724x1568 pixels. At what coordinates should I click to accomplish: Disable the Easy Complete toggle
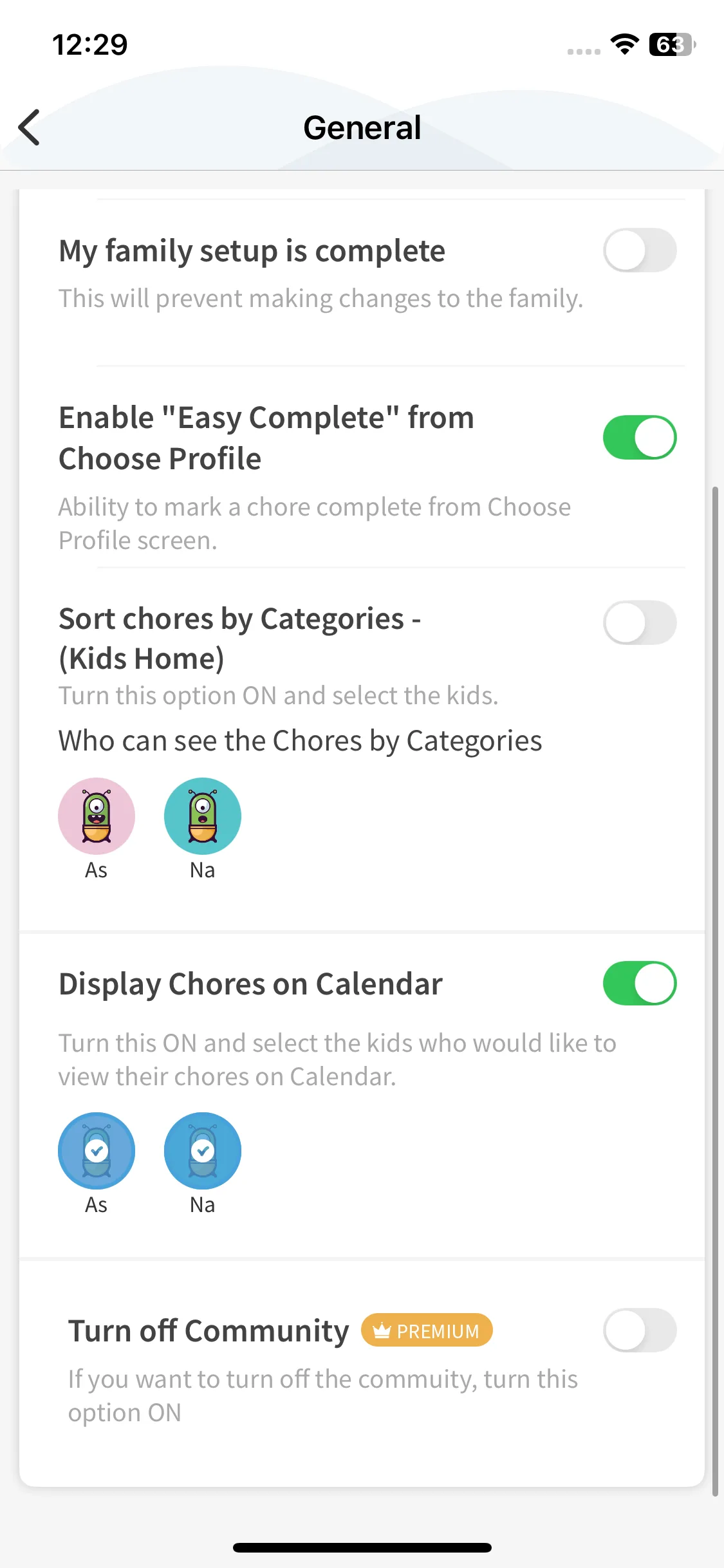click(x=640, y=438)
